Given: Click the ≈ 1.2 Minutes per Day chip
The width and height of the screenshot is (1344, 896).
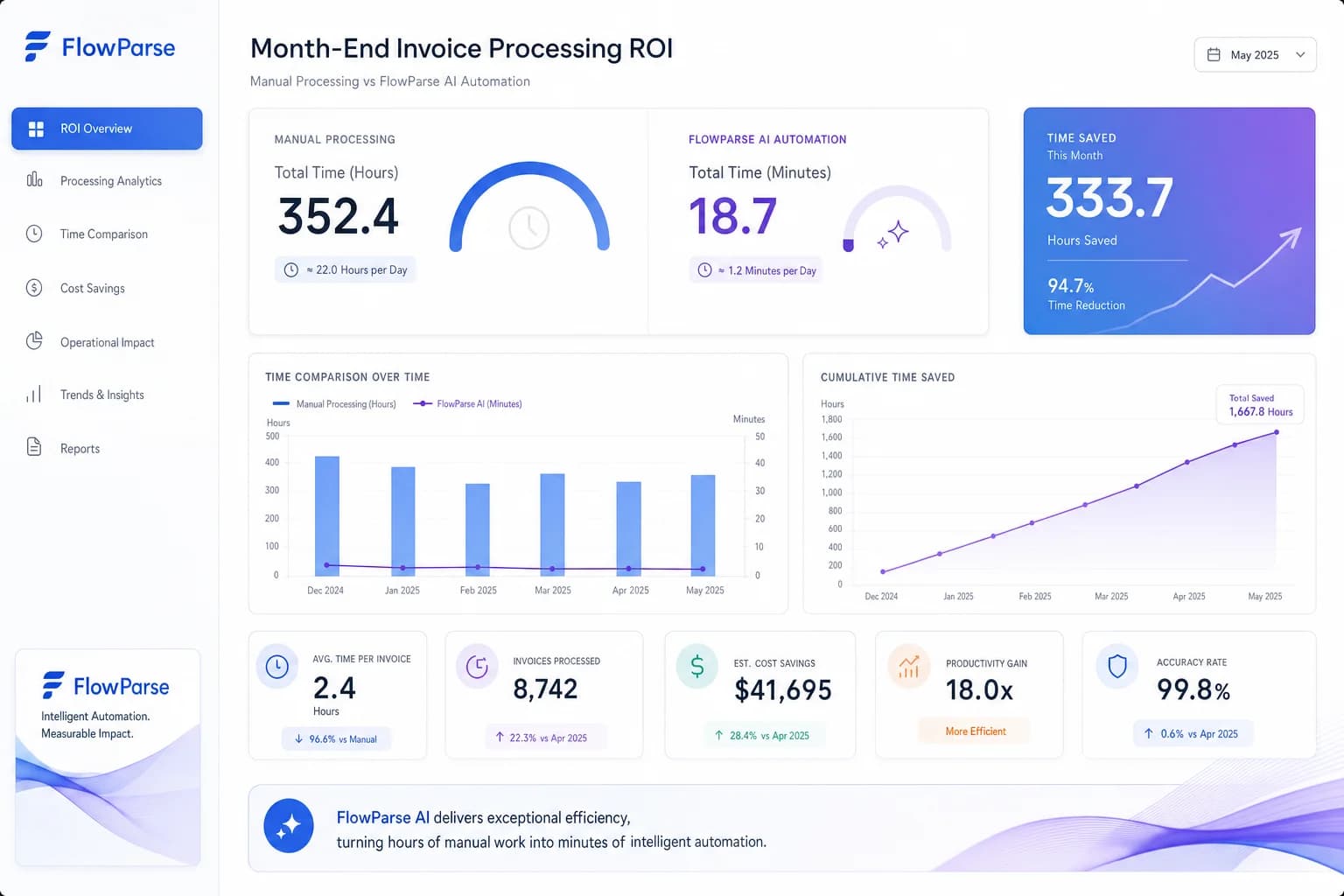Looking at the screenshot, I should [756, 270].
